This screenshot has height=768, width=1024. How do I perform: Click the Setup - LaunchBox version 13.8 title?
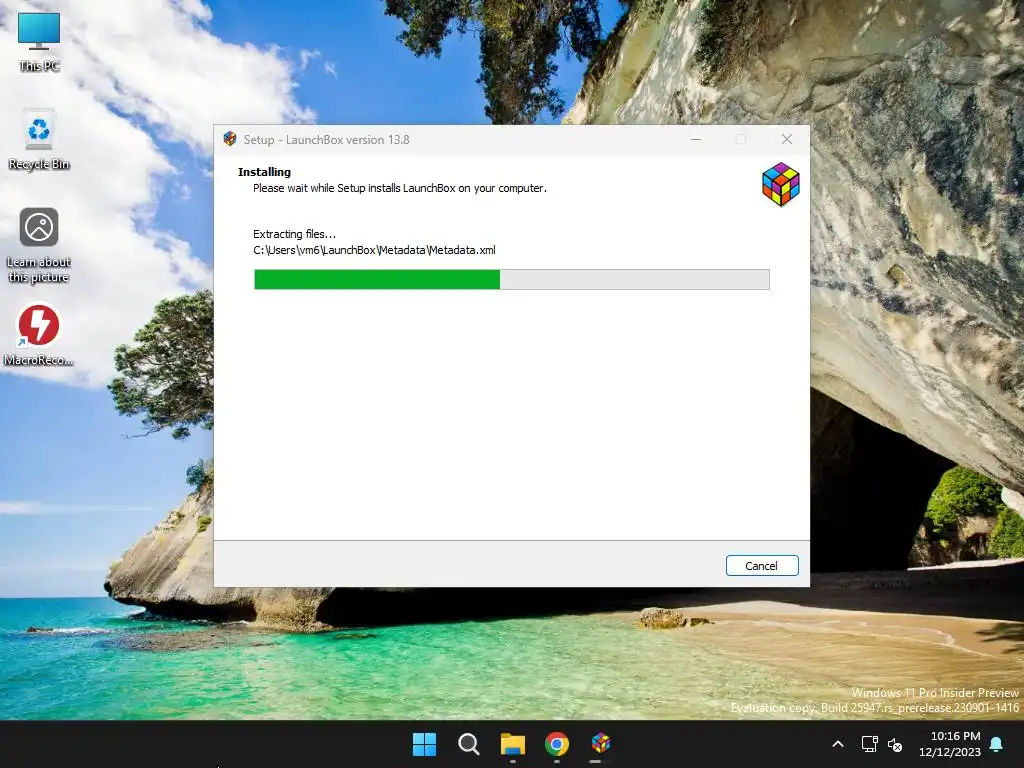(x=327, y=140)
